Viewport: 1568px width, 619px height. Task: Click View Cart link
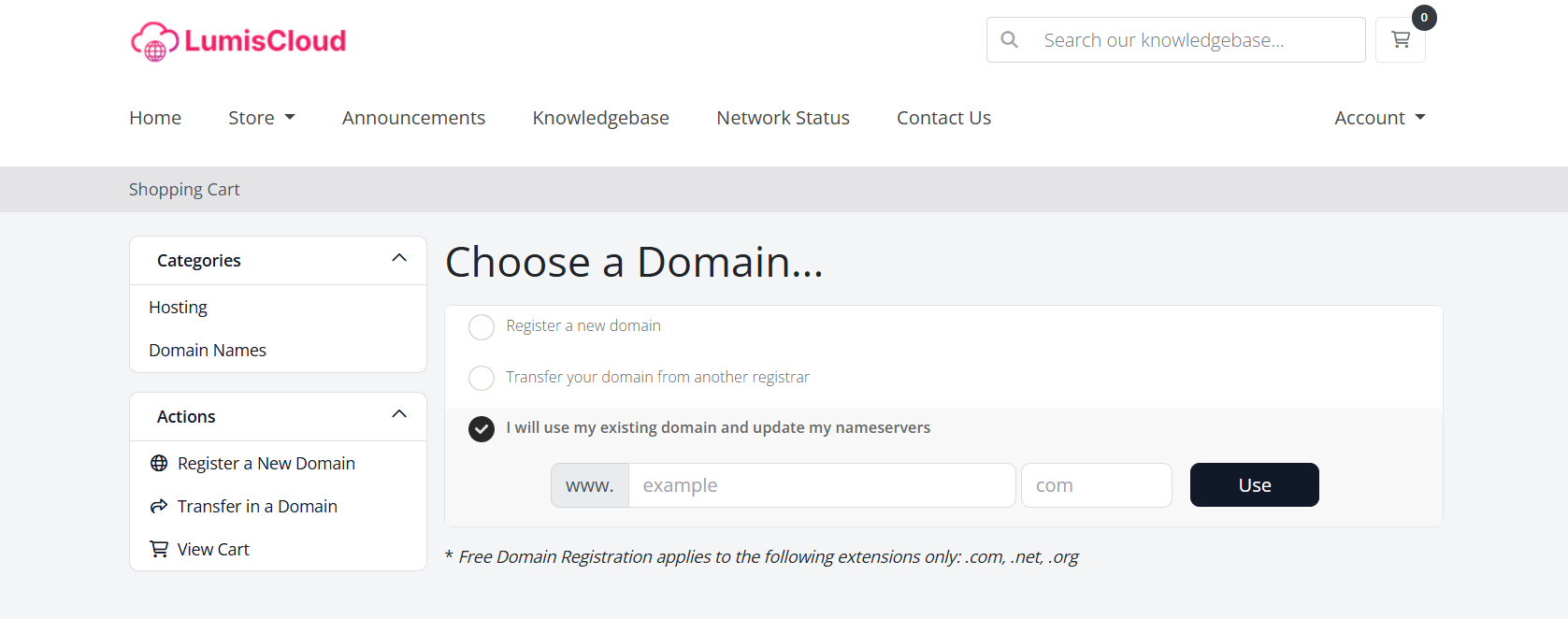[x=213, y=550]
